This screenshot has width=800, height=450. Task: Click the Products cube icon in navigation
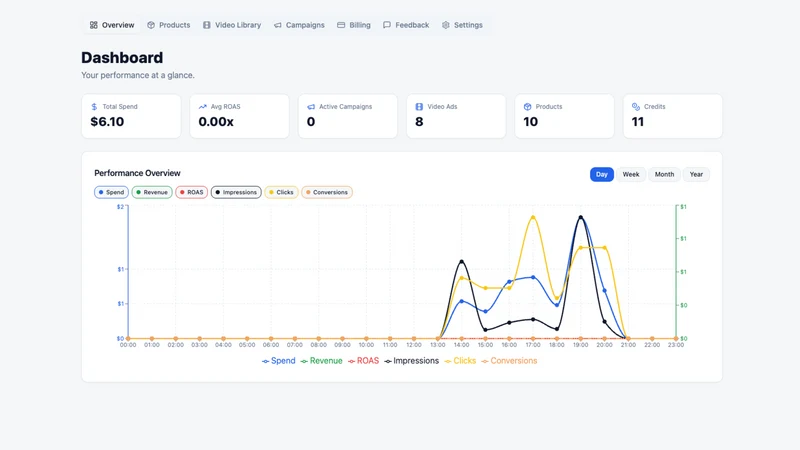(x=151, y=25)
